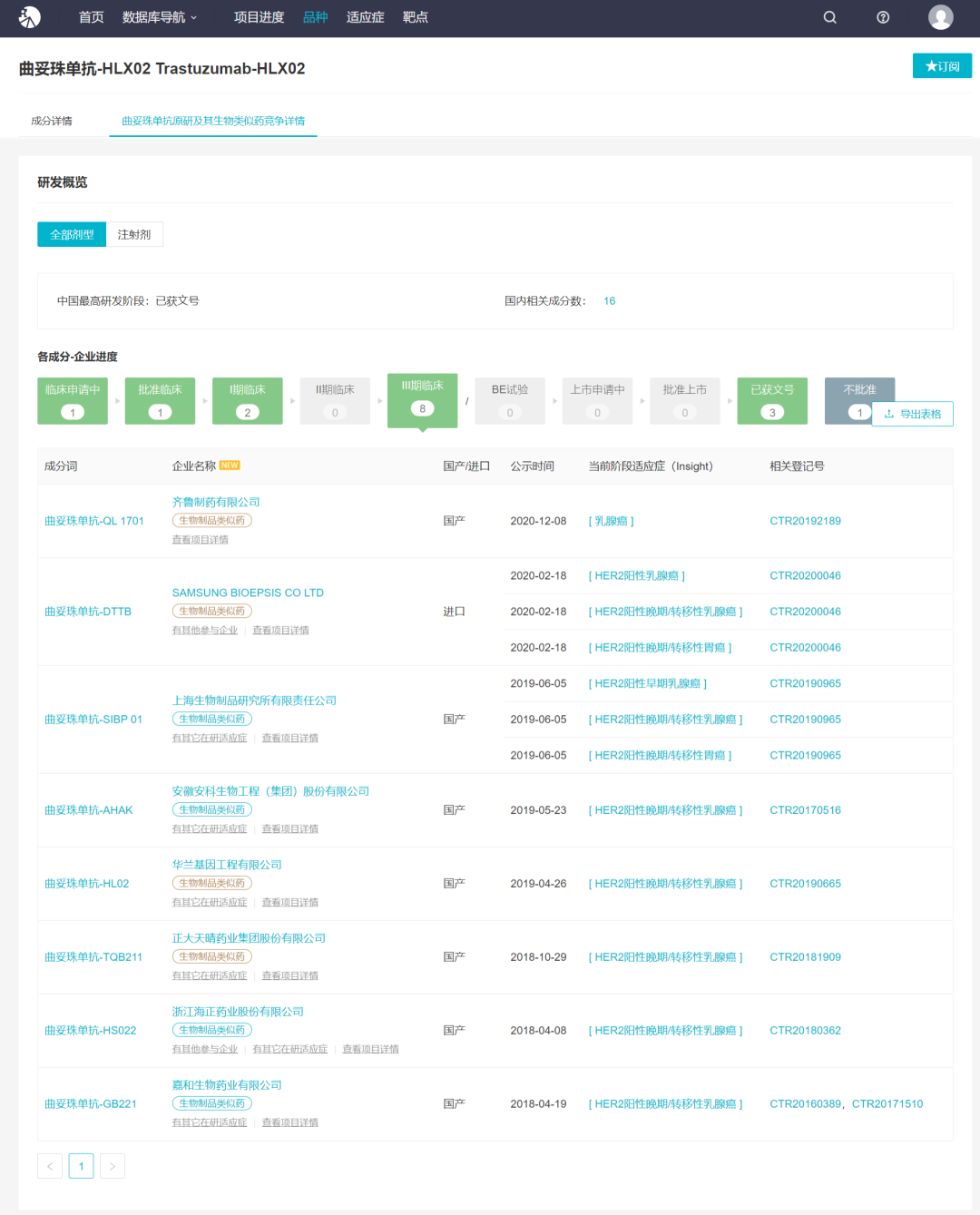
Task: Open 曲妥珠单抗-AHAK component link
Action: (x=89, y=810)
